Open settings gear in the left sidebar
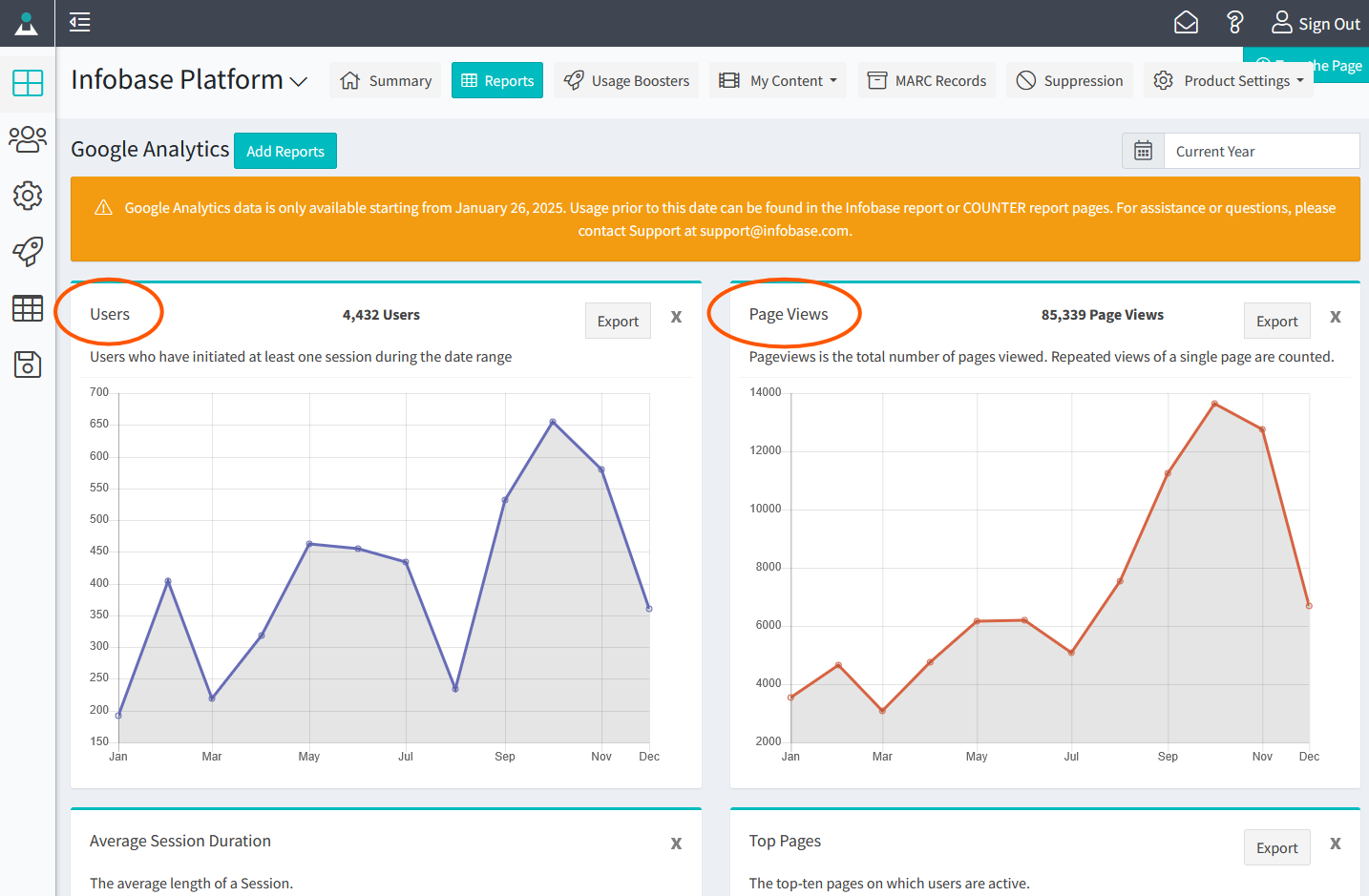The image size is (1369, 896). click(28, 196)
